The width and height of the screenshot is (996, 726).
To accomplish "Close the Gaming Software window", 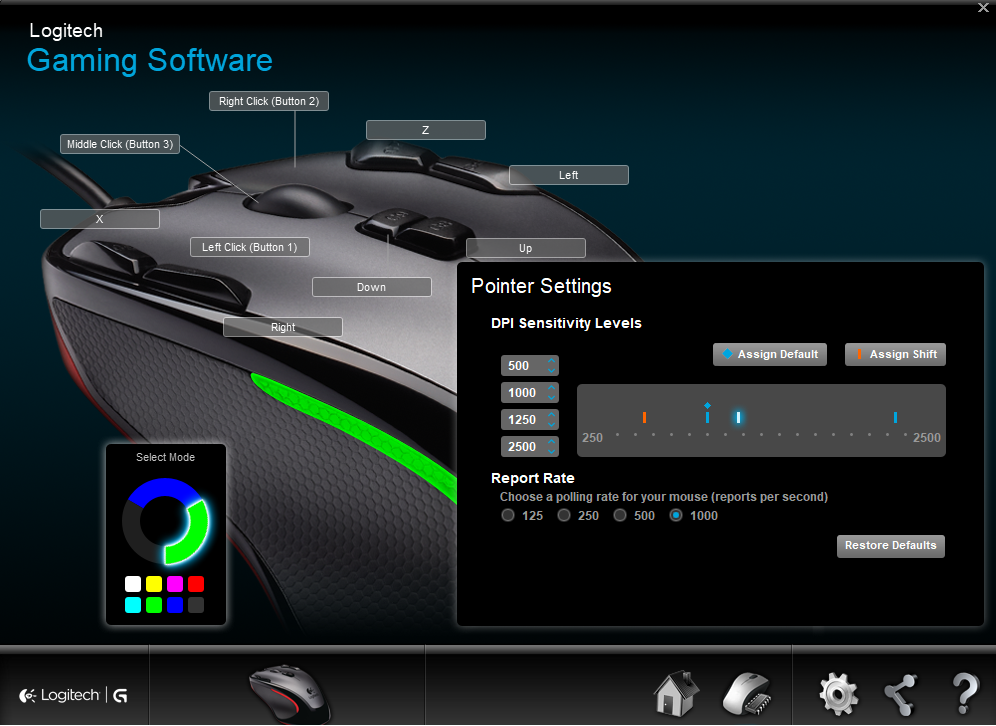I will [983, 8].
